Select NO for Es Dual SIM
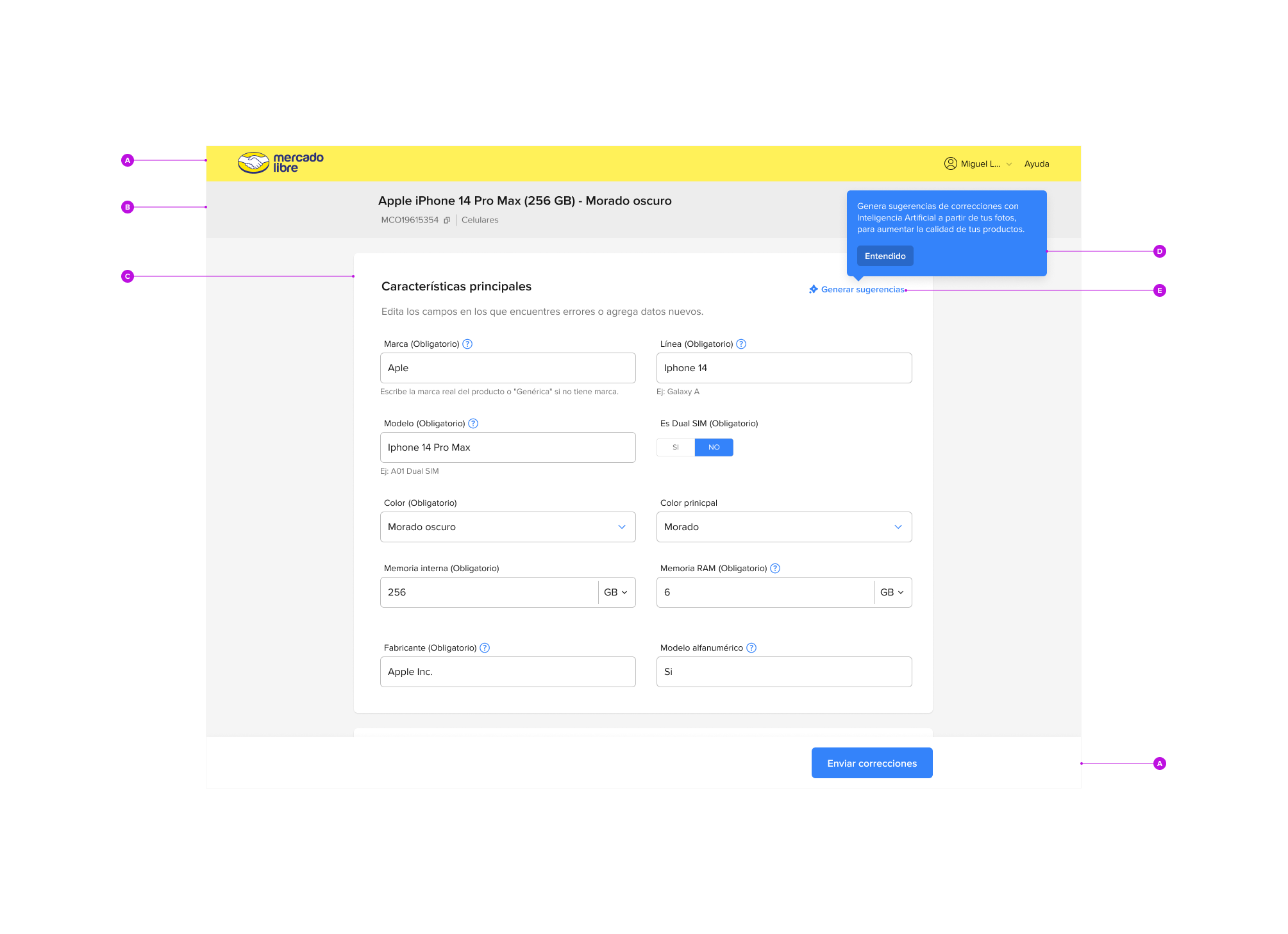 714,447
